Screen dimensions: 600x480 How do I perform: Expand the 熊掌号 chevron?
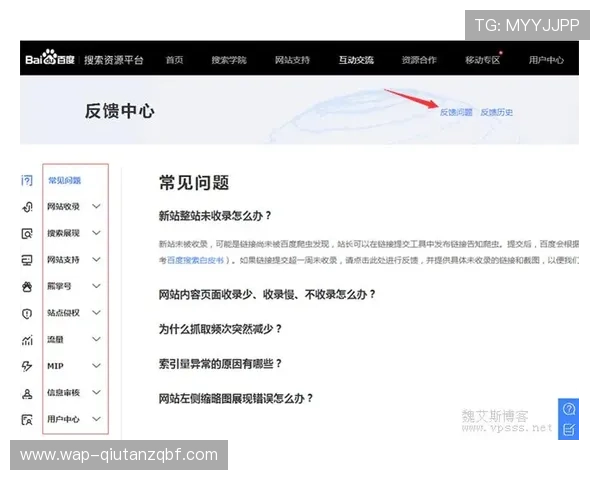tap(96, 286)
